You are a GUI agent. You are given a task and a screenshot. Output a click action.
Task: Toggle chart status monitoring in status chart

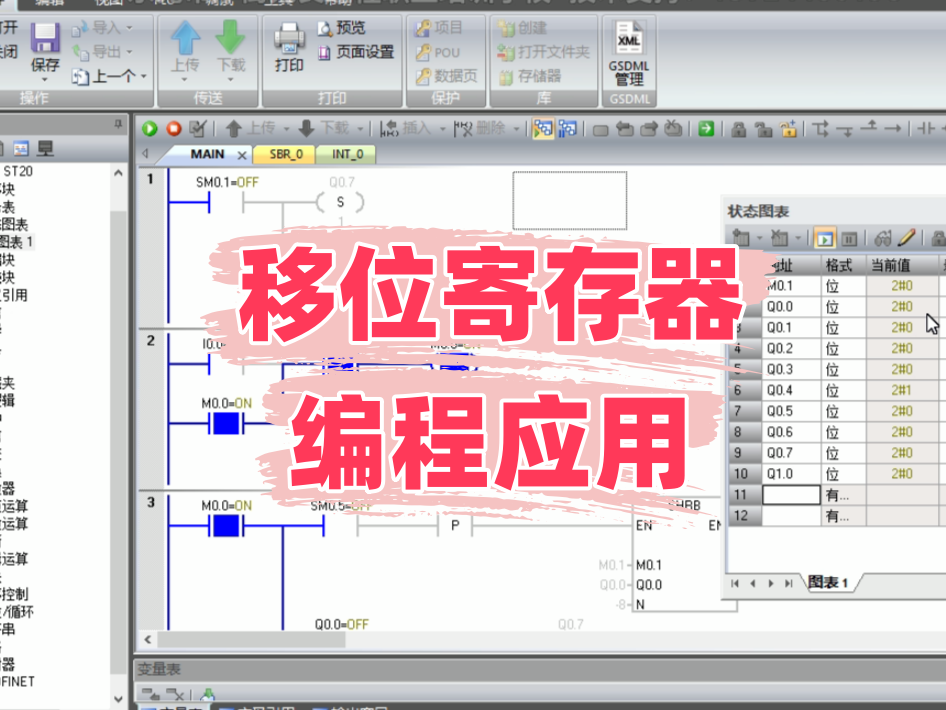pos(824,239)
